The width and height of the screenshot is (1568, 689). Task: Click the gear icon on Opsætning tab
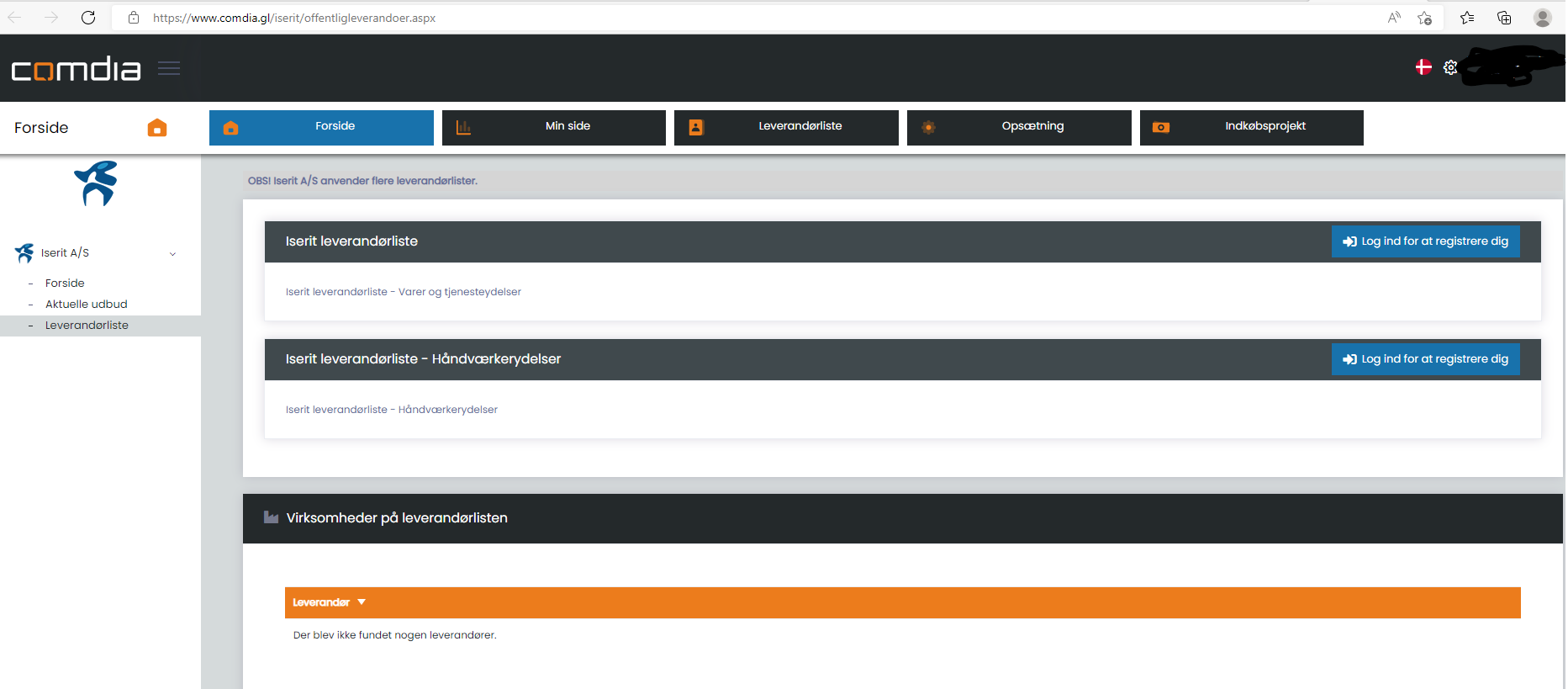(x=928, y=128)
